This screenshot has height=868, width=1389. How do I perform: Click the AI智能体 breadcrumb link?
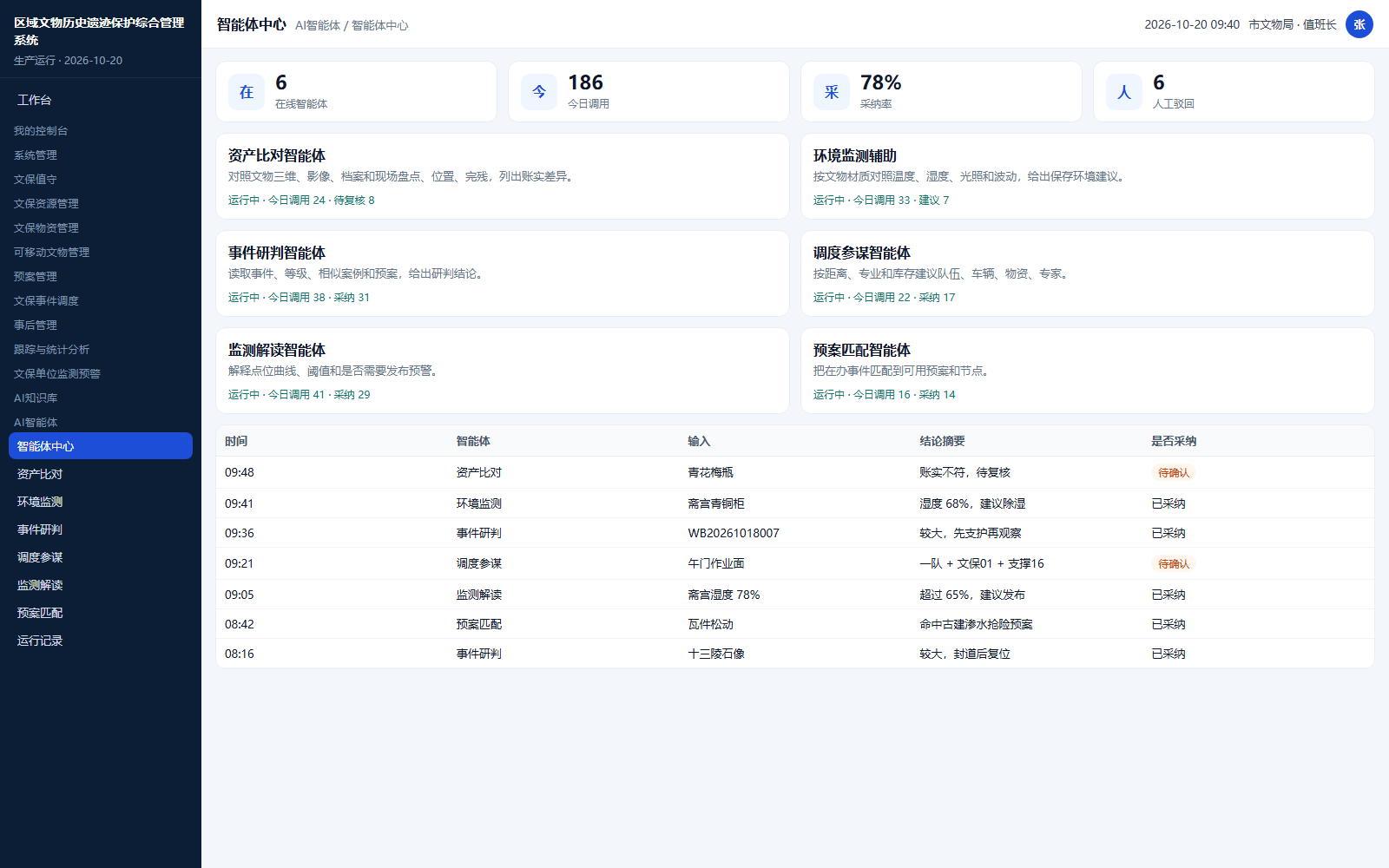(318, 26)
